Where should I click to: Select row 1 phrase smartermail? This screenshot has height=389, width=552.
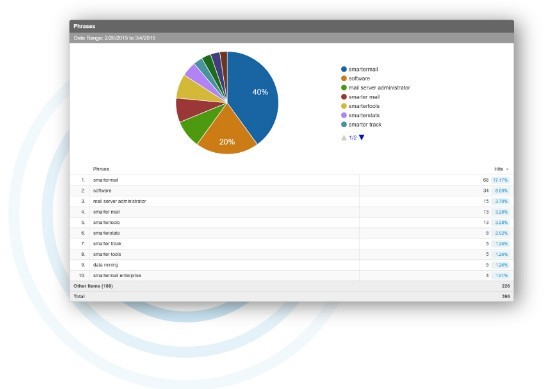coord(105,180)
